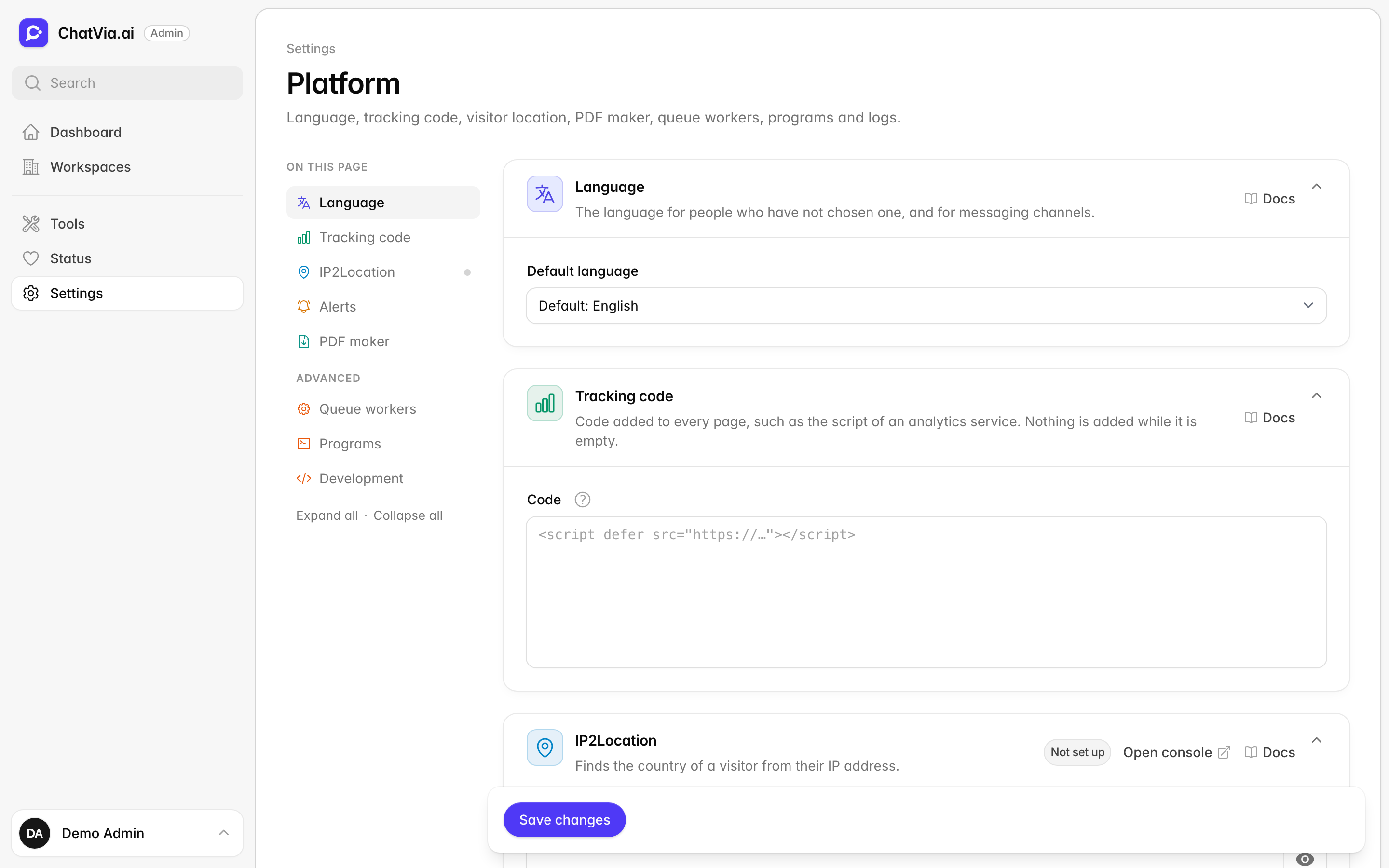Click the Admin badge next to ChatVia.ai

coord(166,33)
